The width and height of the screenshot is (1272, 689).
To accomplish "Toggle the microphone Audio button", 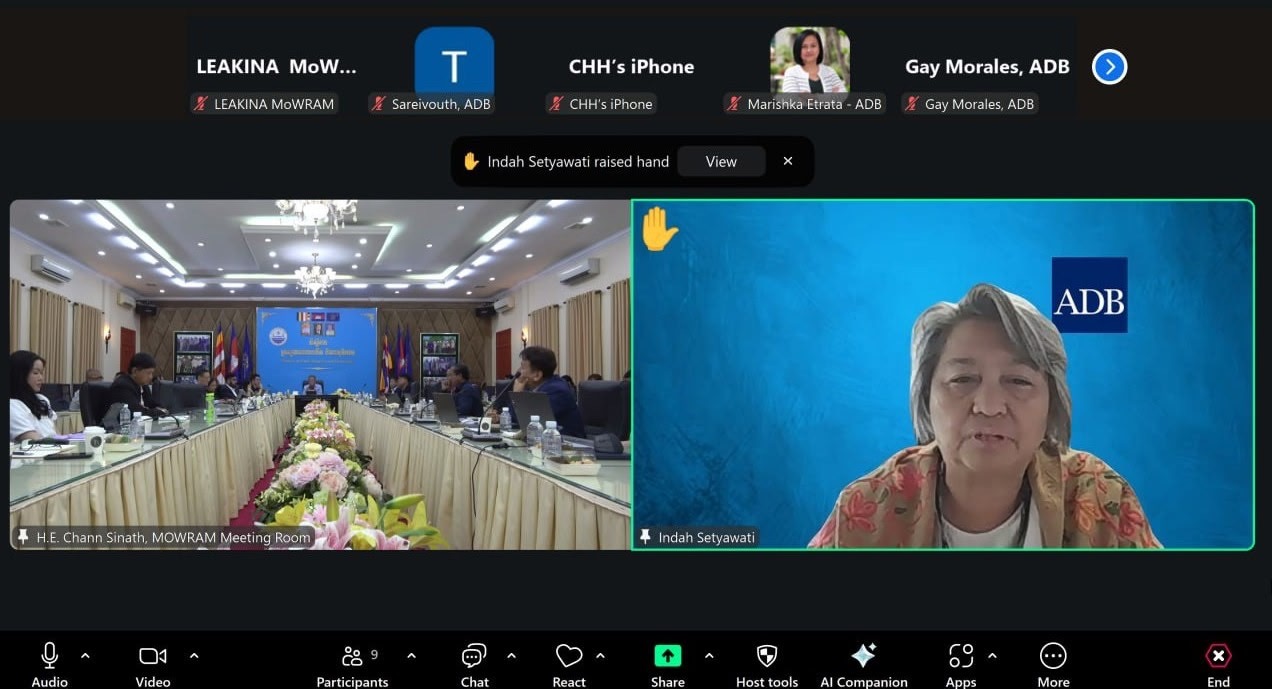I will [x=49, y=656].
